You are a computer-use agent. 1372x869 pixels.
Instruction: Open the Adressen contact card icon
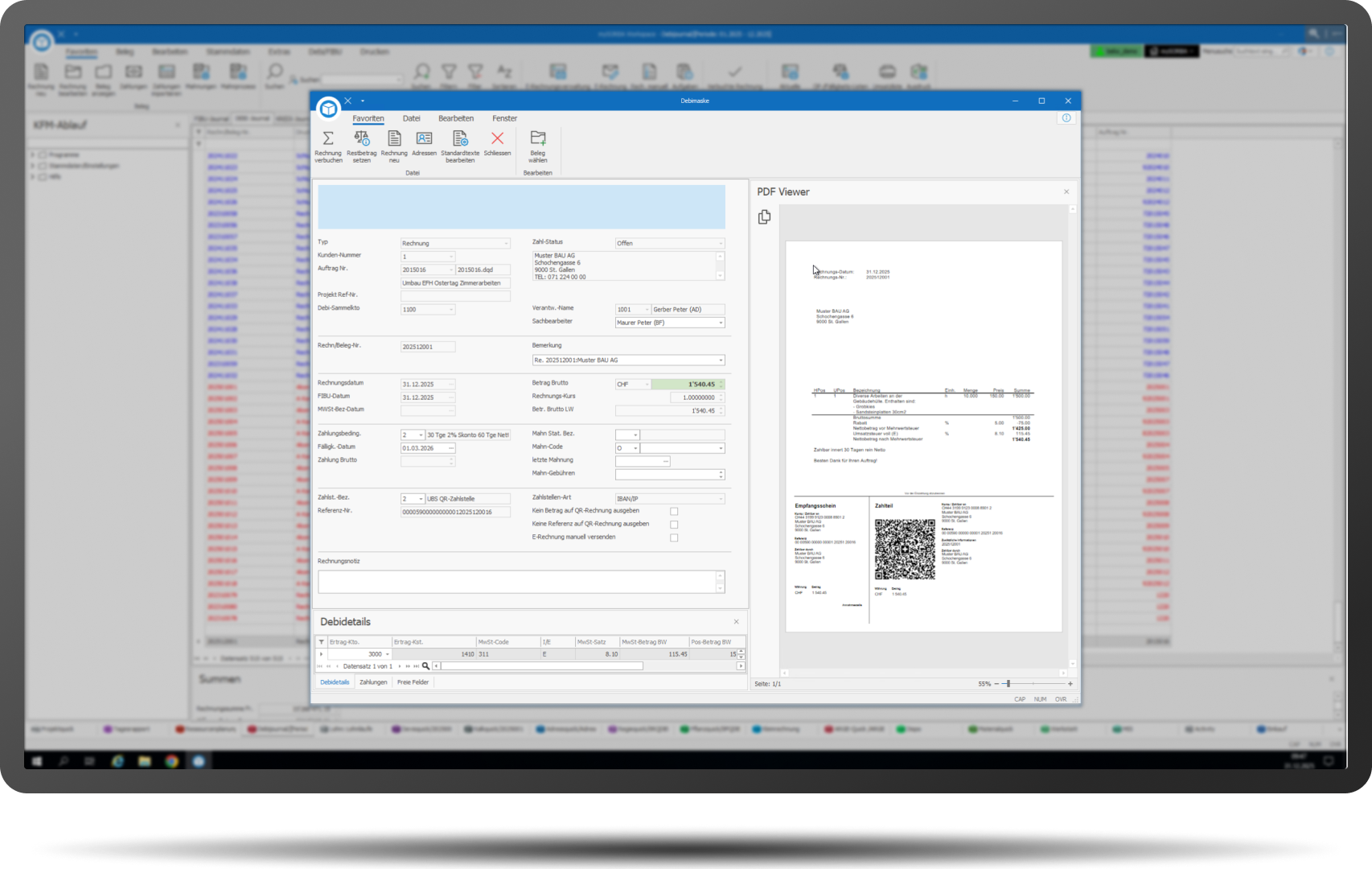click(x=424, y=139)
